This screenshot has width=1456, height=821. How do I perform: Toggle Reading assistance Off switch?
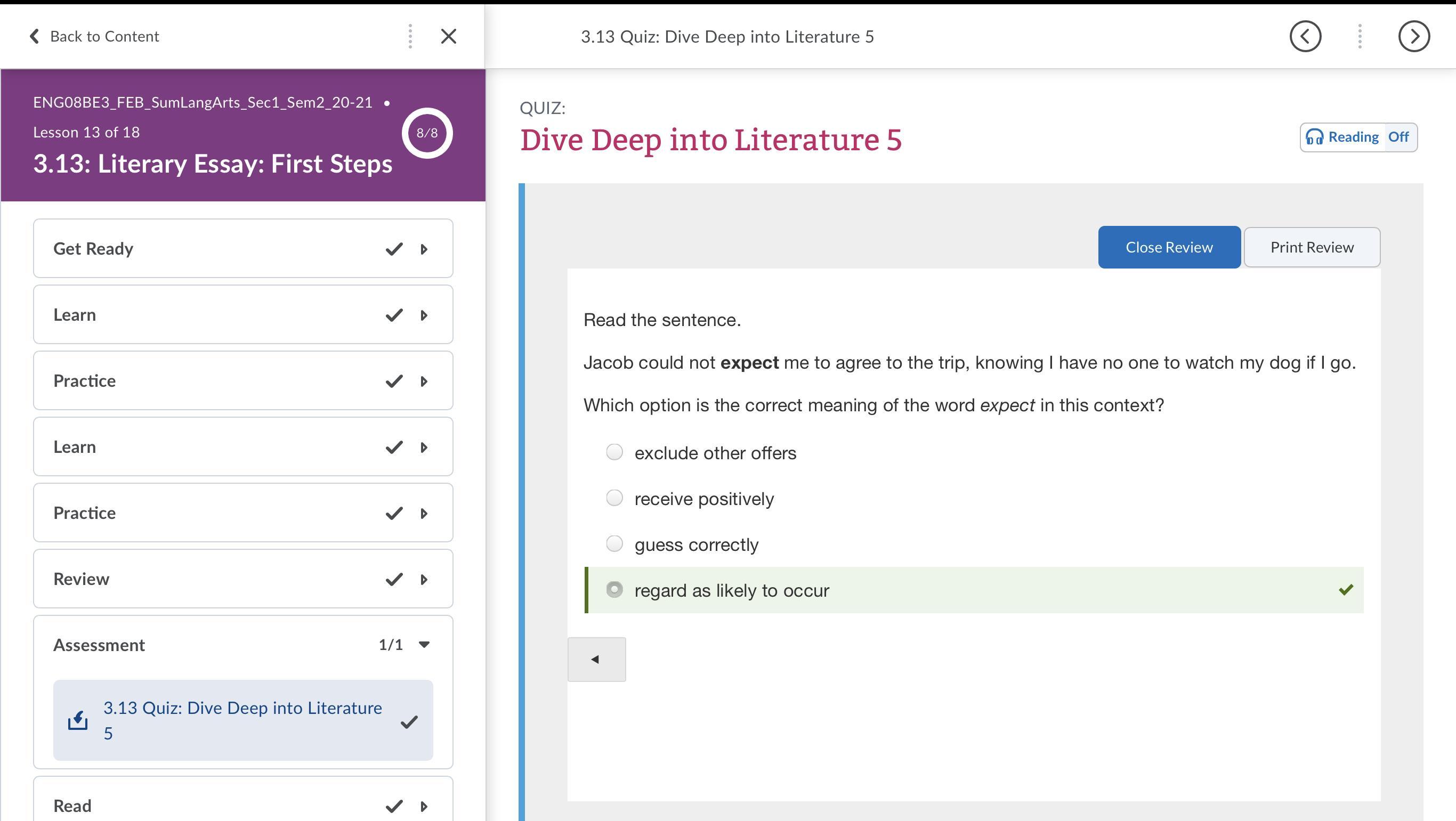coord(1398,137)
